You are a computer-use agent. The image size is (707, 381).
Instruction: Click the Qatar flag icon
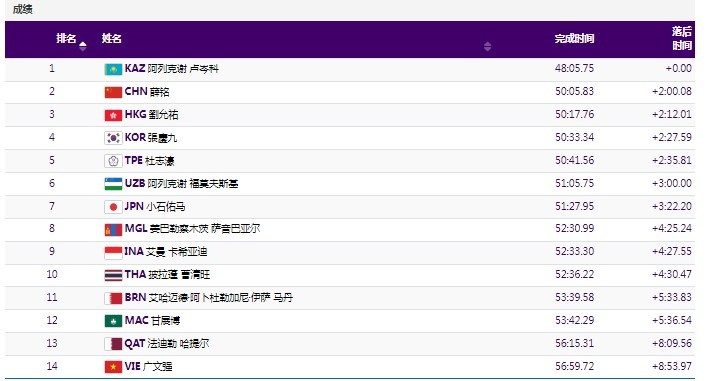pos(113,344)
